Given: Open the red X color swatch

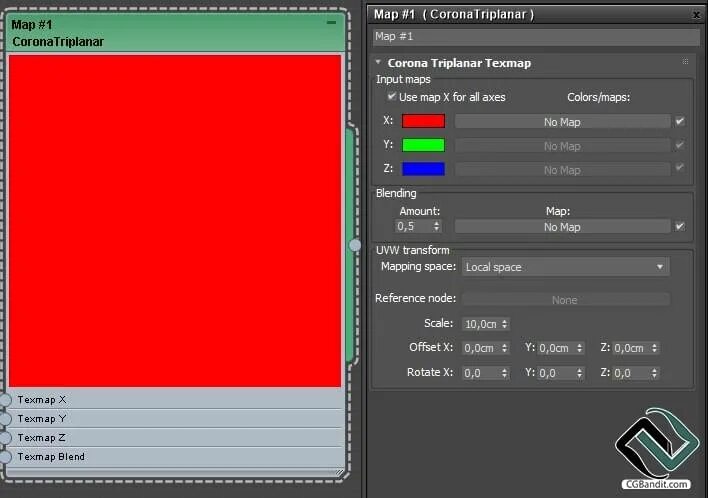Looking at the screenshot, I should (423, 121).
